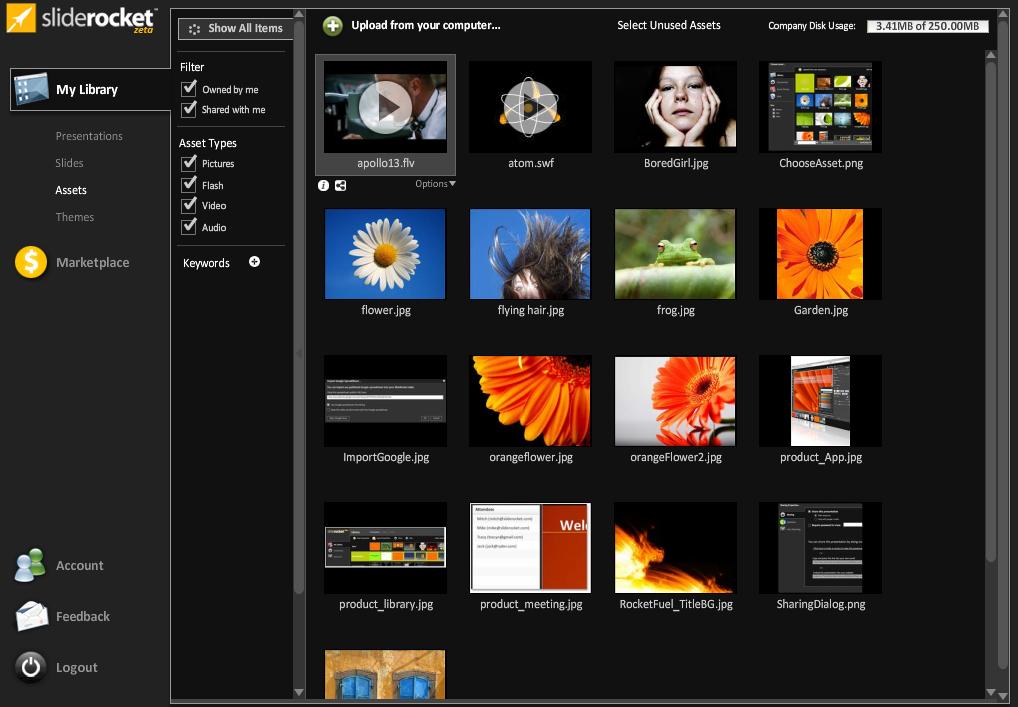Select the RocketFuel_TitleBG.jpg thumbnail
This screenshot has height=707, width=1018.
[x=675, y=548]
